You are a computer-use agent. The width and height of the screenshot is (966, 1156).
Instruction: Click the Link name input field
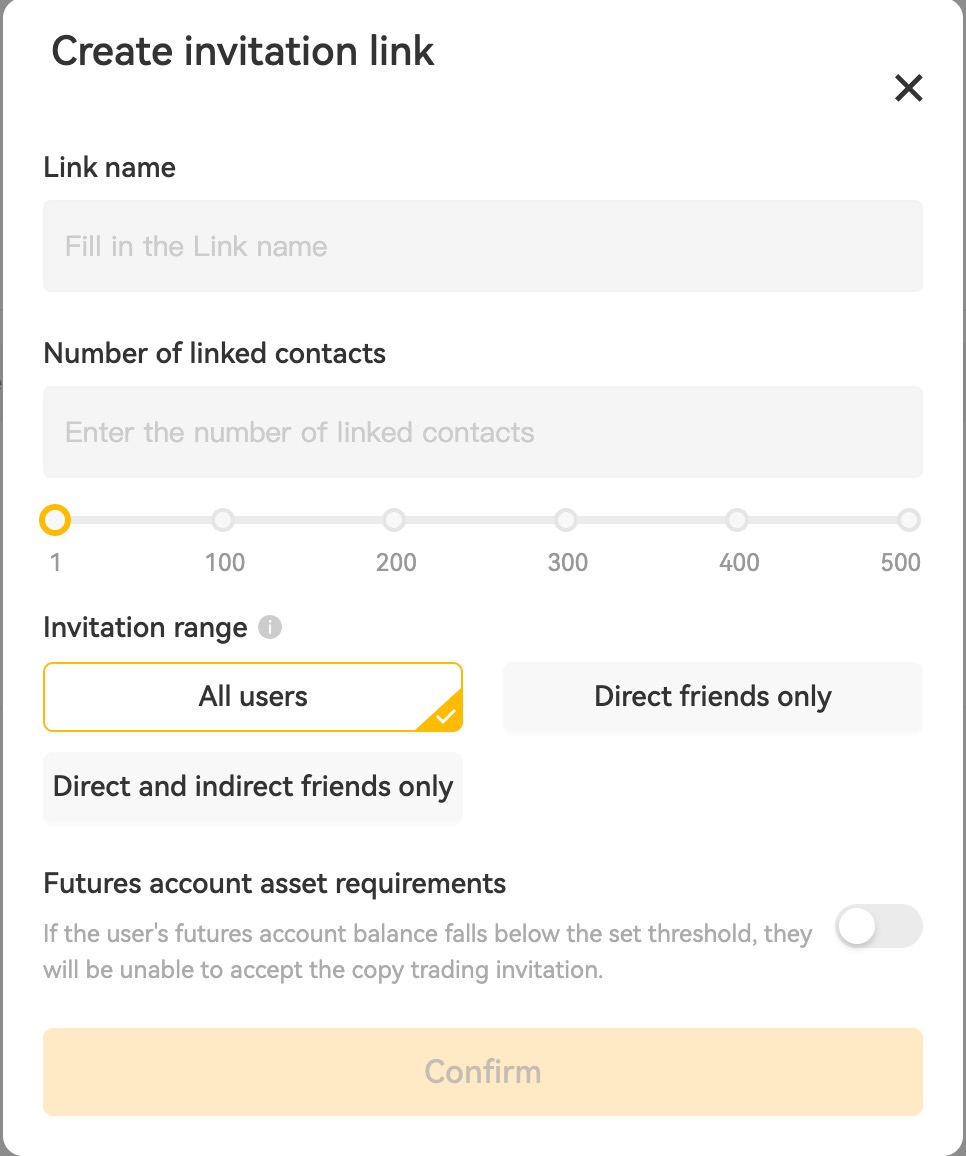click(482, 246)
